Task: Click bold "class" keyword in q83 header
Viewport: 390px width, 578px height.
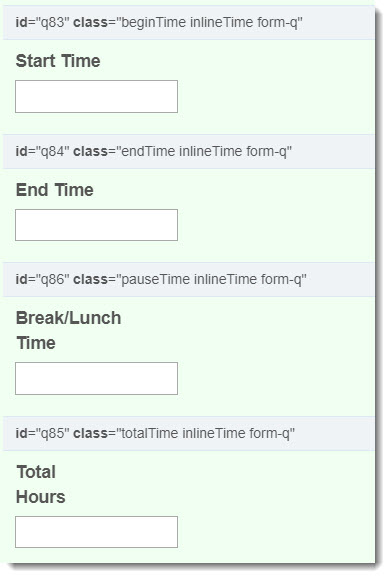Action: [x=90, y=22]
